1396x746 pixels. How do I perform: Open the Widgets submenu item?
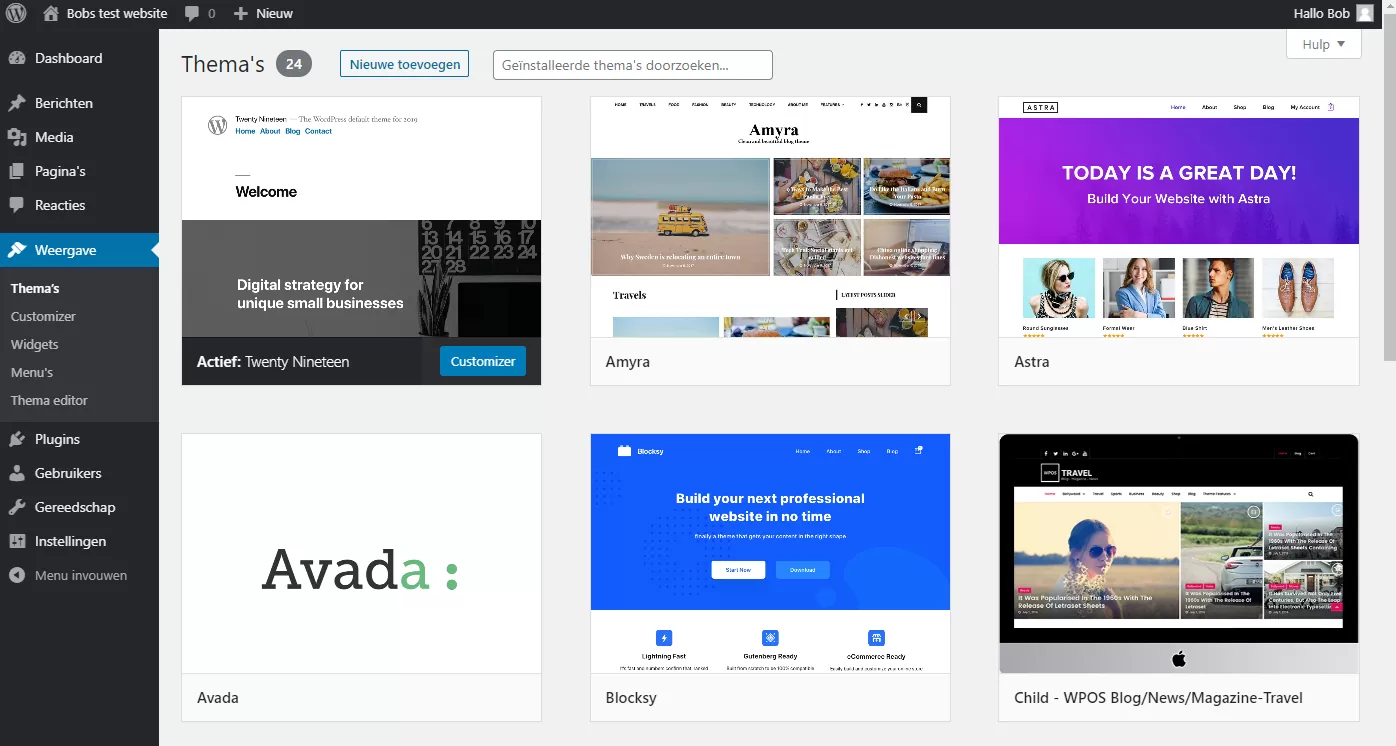pyautogui.click(x=35, y=344)
